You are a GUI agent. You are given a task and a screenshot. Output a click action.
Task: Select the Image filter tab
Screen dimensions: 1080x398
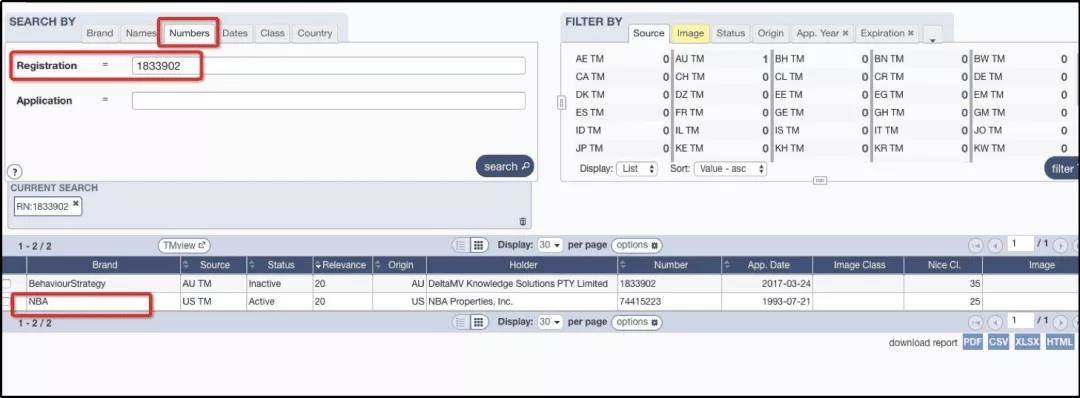[690, 33]
